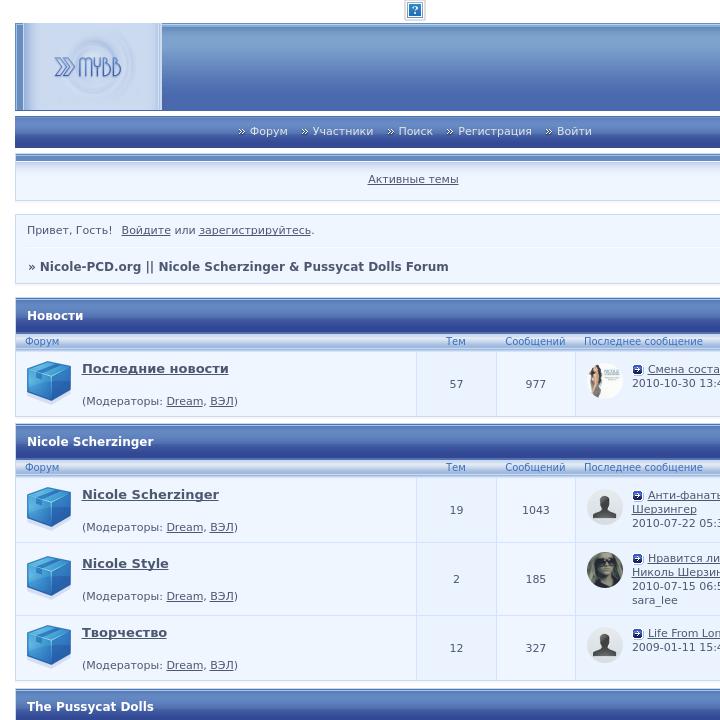Viewport: 720px width, 720px height.
Task: Open the Активные темы link
Action: click(413, 179)
